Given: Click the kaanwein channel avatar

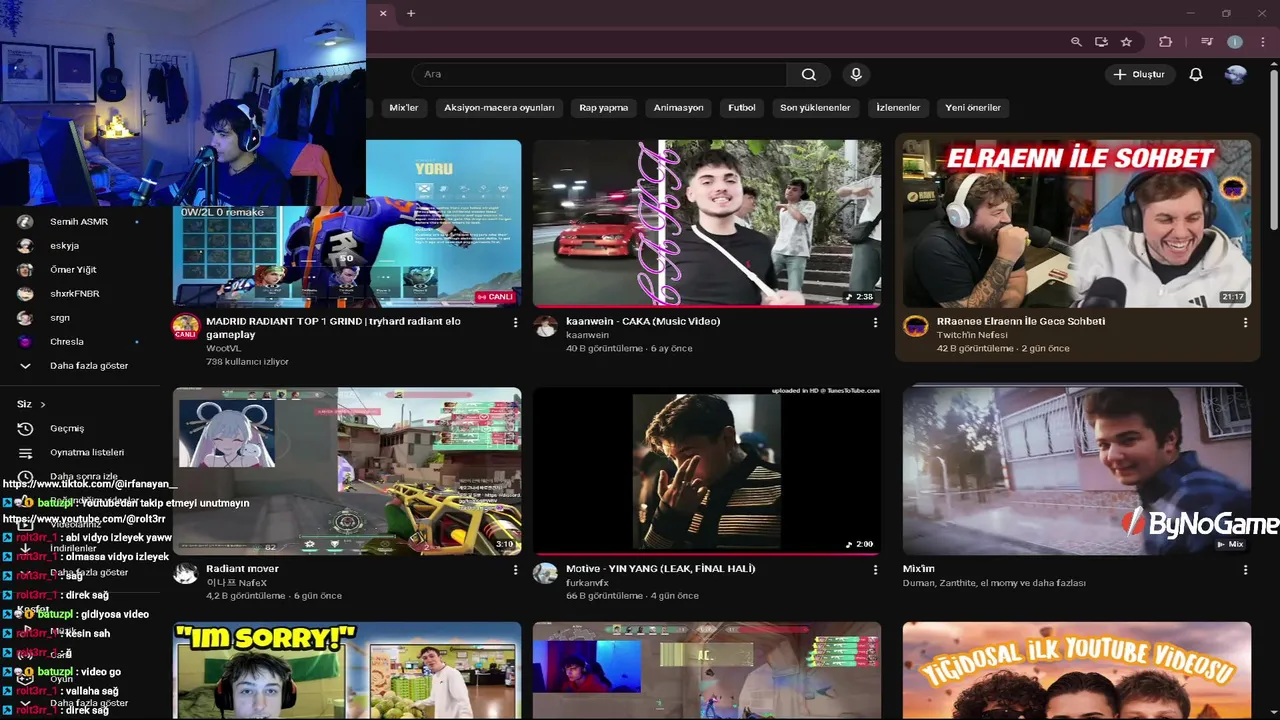Looking at the screenshot, I should tap(545, 327).
